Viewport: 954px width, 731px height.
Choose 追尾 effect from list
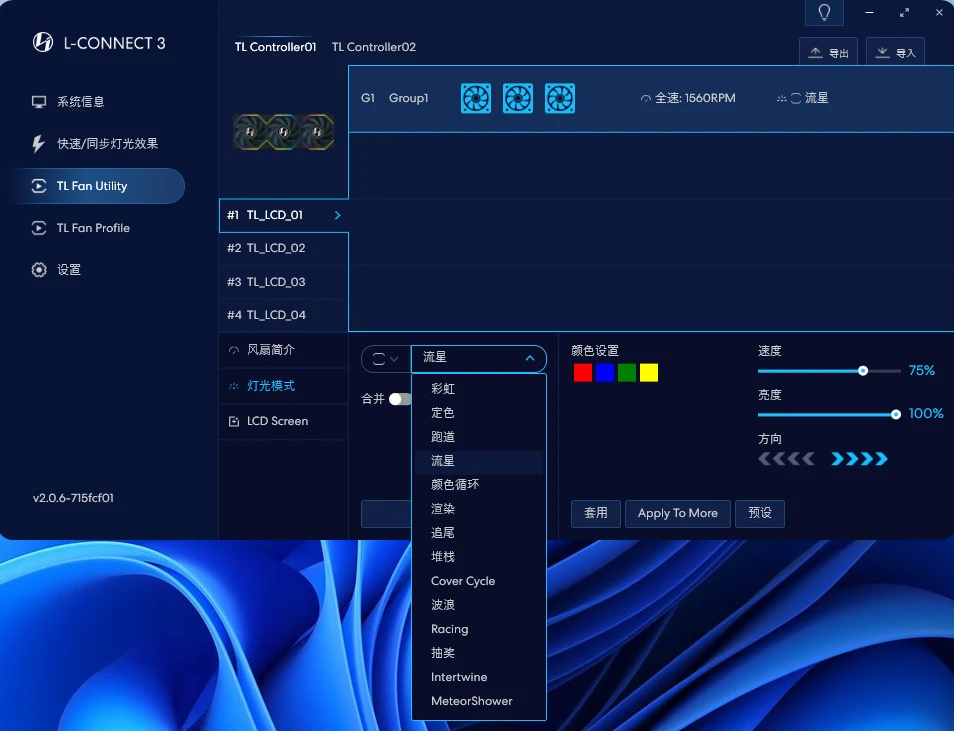pos(479,533)
